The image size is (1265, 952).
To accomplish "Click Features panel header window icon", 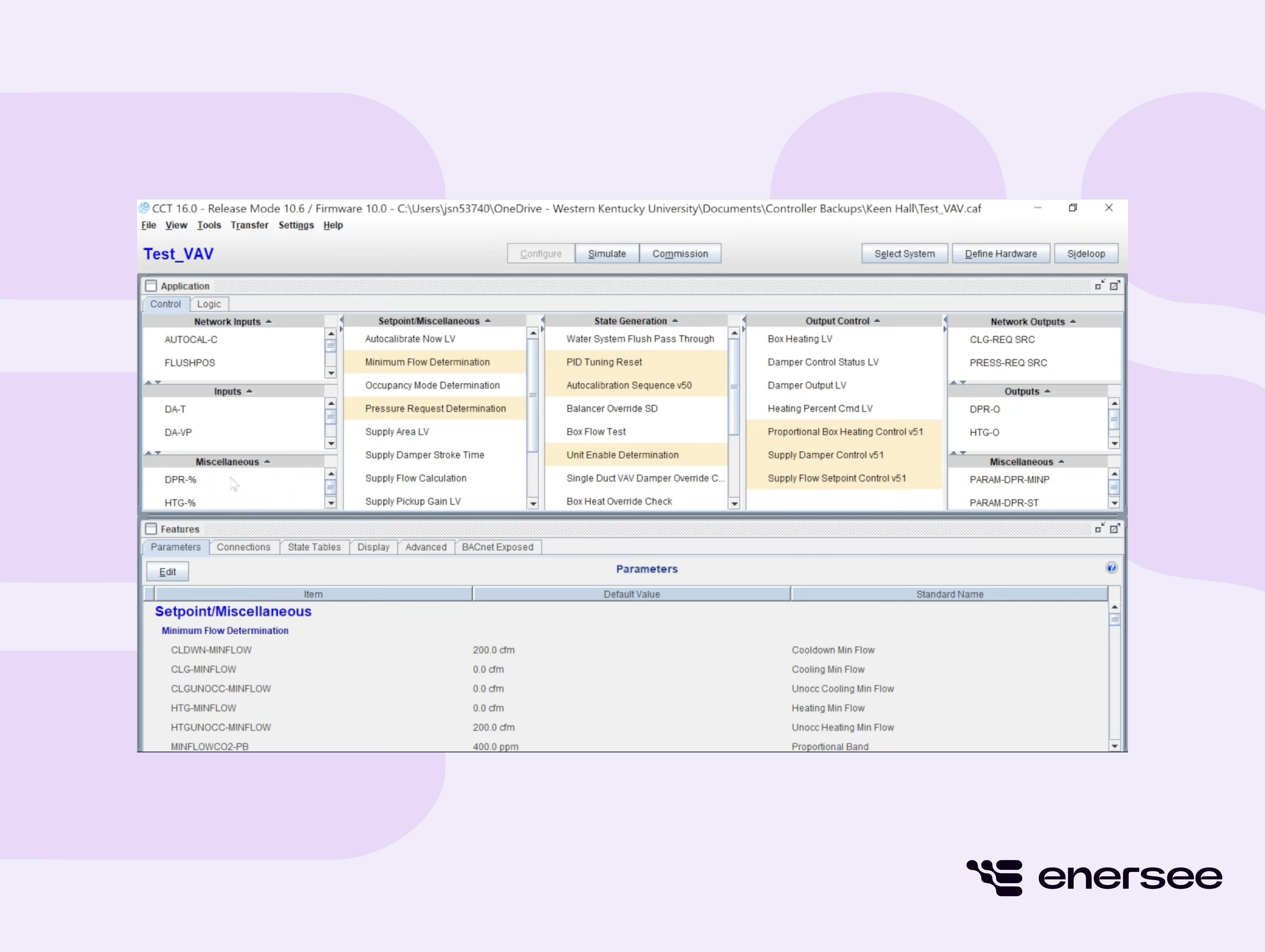I will (151, 528).
